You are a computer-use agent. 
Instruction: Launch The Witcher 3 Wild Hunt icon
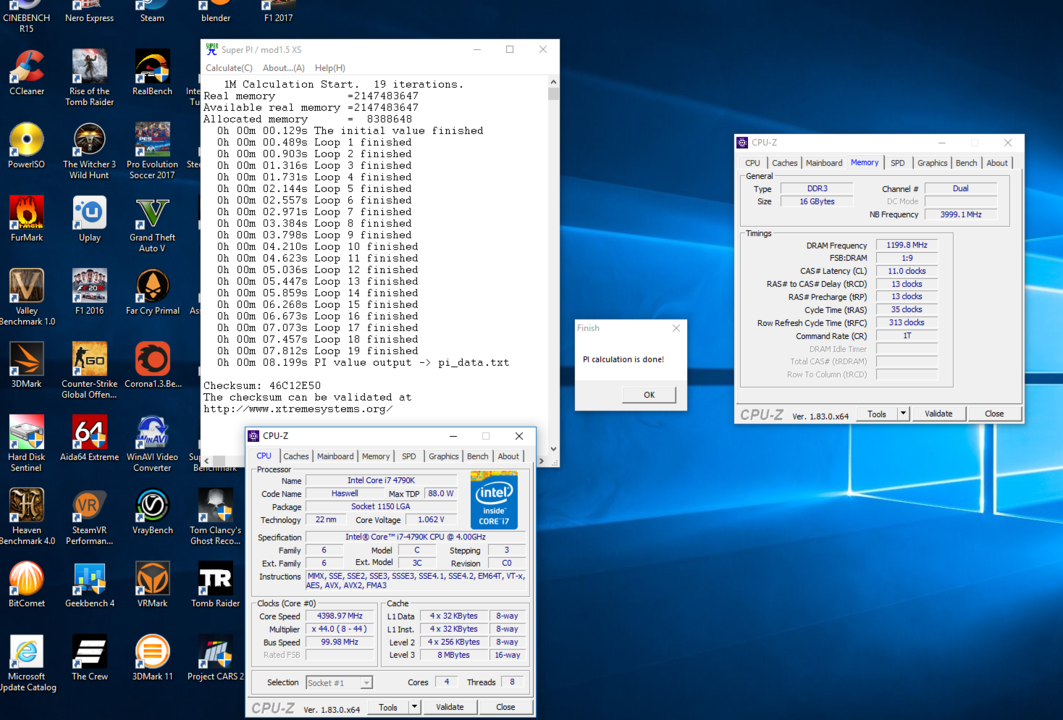(x=89, y=151)
